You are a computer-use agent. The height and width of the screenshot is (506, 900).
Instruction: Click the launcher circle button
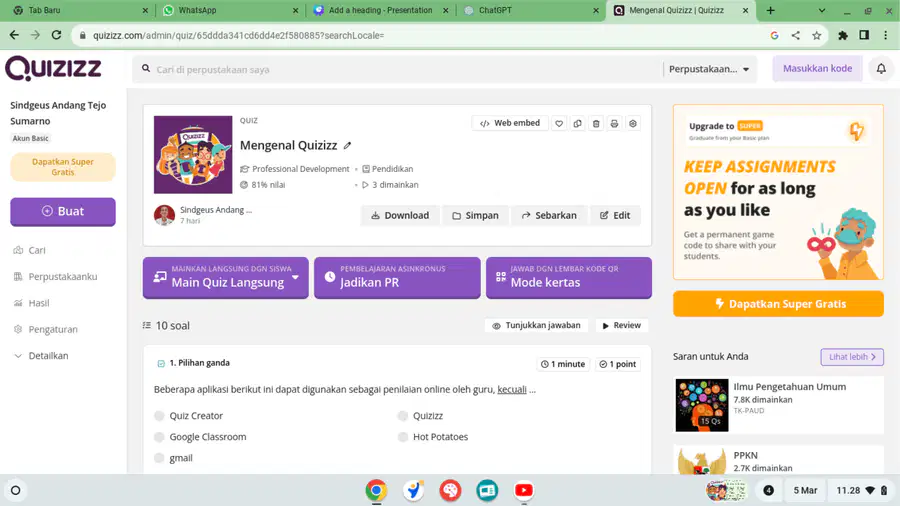pos(15,491)
